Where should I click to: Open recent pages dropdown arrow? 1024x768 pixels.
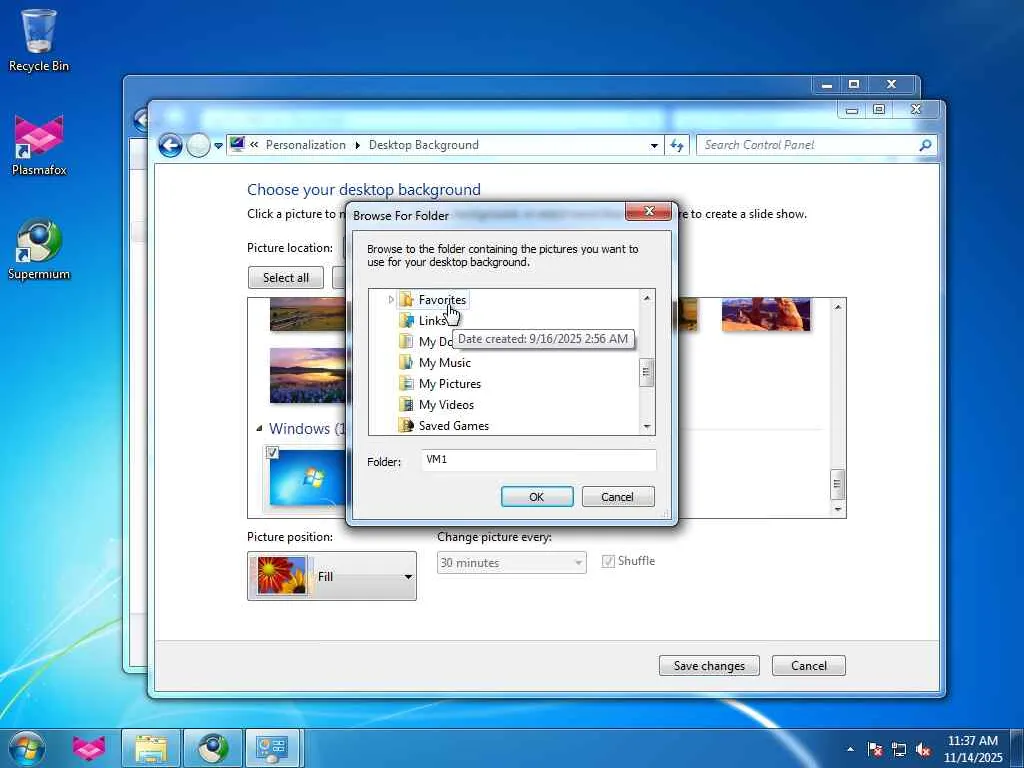click(218, 146)
